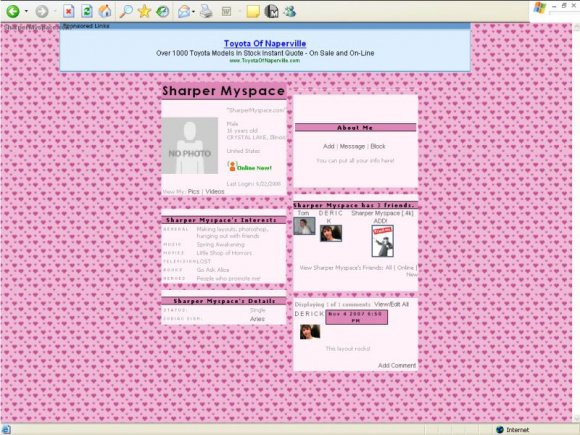Refresh the page using green arrows icon
The image size is (580, 435).
click(x=87, y=11)
